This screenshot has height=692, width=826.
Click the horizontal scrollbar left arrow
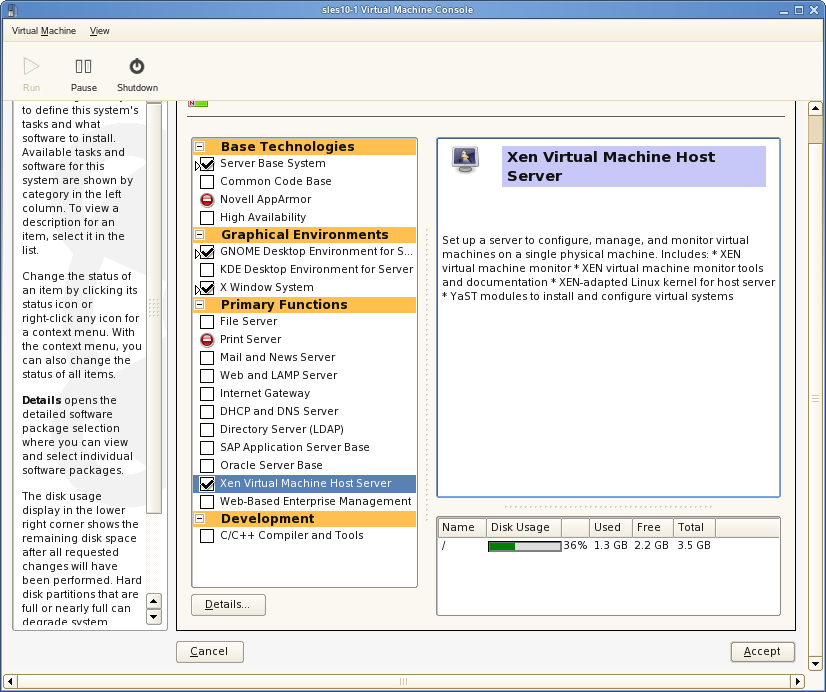(10, 681)
